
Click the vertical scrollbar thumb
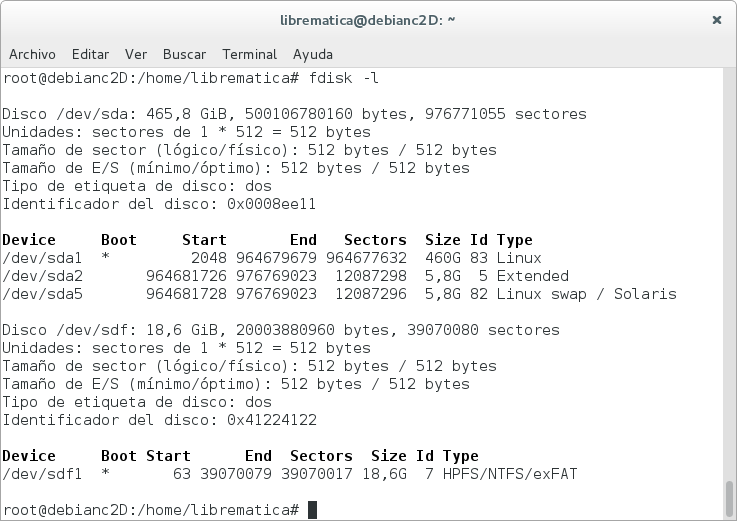729,496
